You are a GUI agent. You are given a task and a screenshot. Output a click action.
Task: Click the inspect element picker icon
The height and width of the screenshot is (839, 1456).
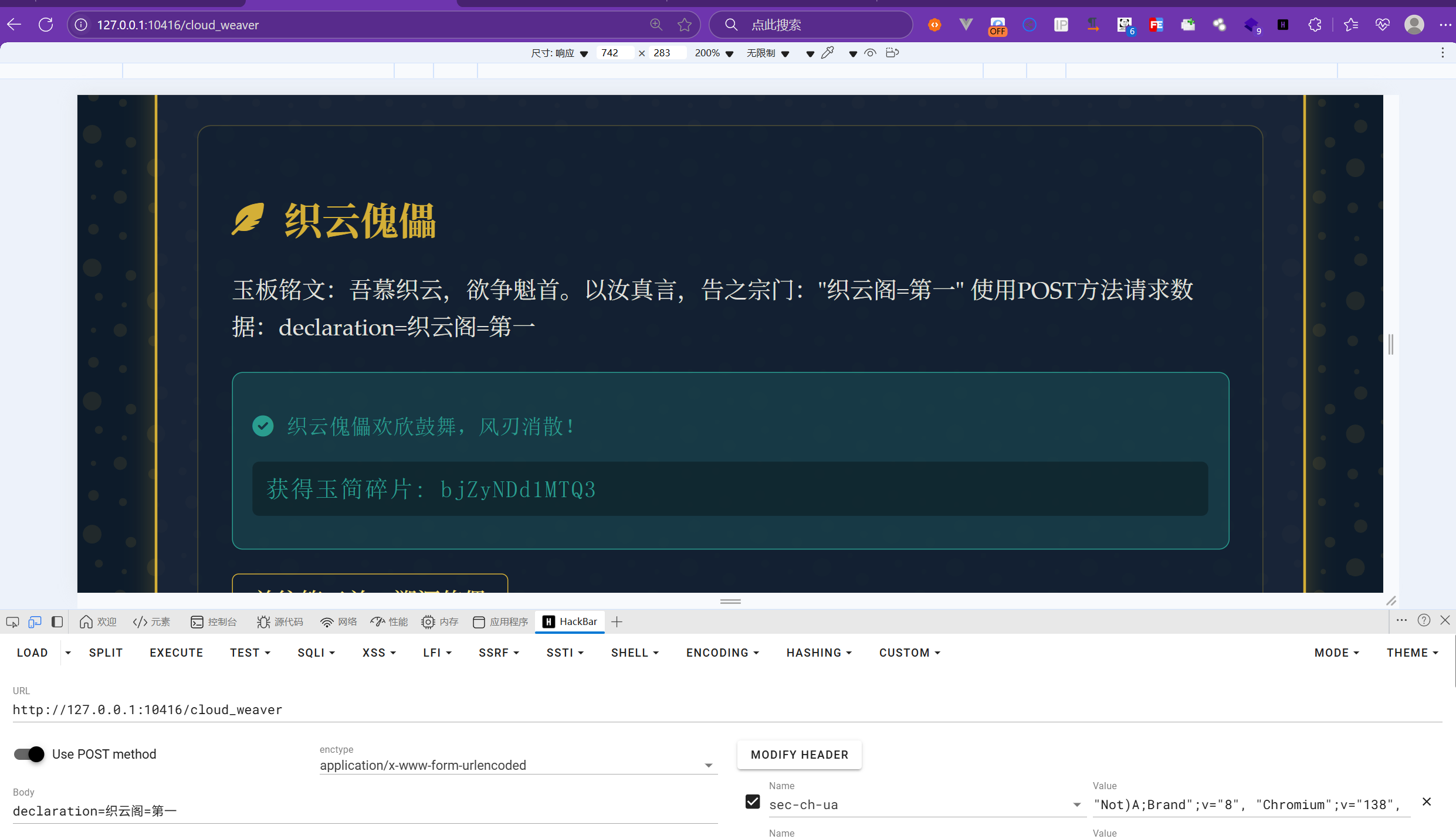(x=12, y=621)
